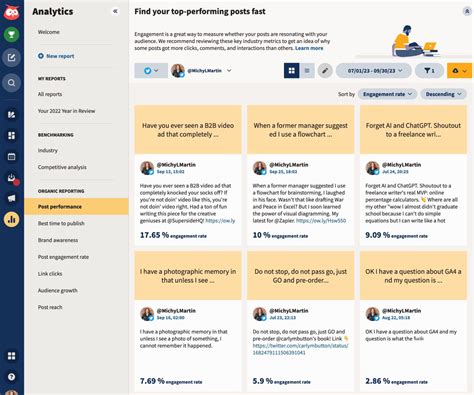
Task: Select Welcome in the Analytics menu
Action: (x=49, y=32)
